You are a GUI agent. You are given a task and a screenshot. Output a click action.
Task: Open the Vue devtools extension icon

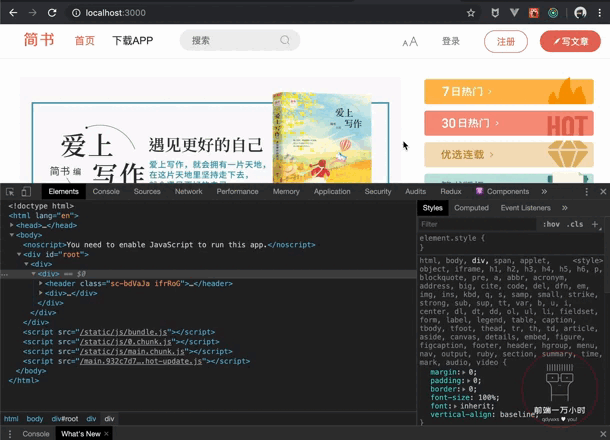(x=514, y=13)
